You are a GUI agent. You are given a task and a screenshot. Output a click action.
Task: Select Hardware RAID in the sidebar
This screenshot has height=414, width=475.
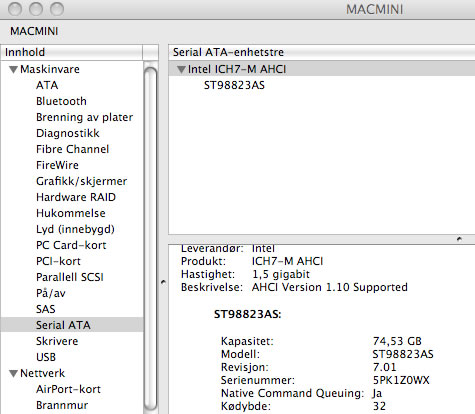pos(76,197)
